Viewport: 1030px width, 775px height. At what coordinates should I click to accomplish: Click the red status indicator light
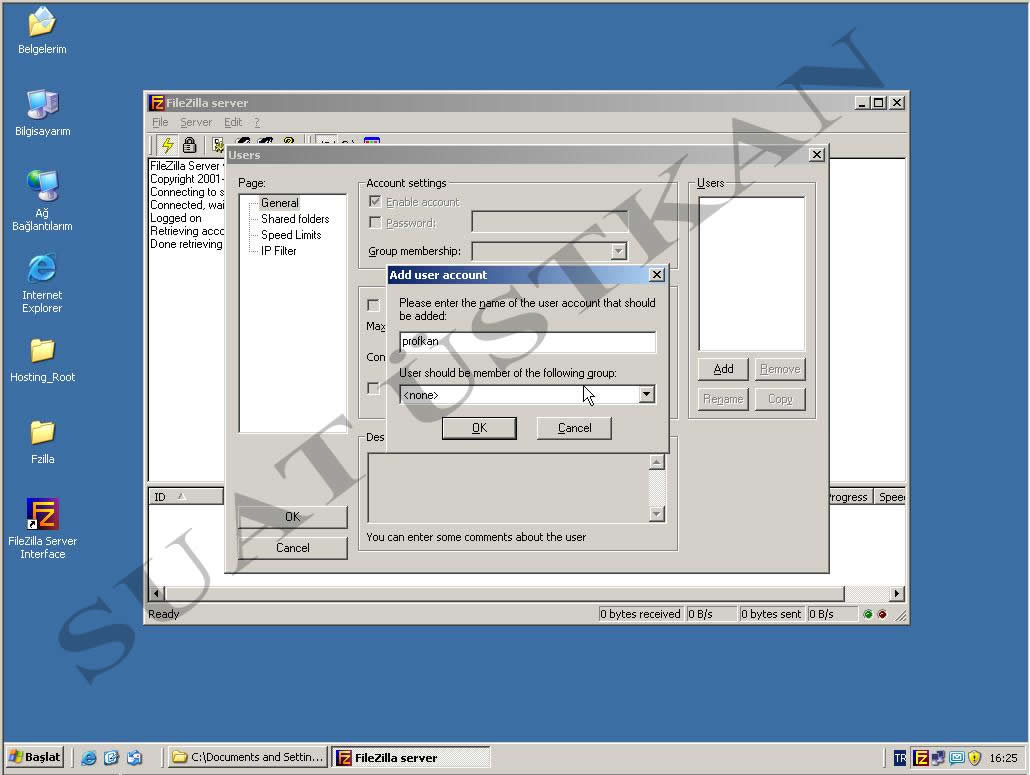click(882, 614)
